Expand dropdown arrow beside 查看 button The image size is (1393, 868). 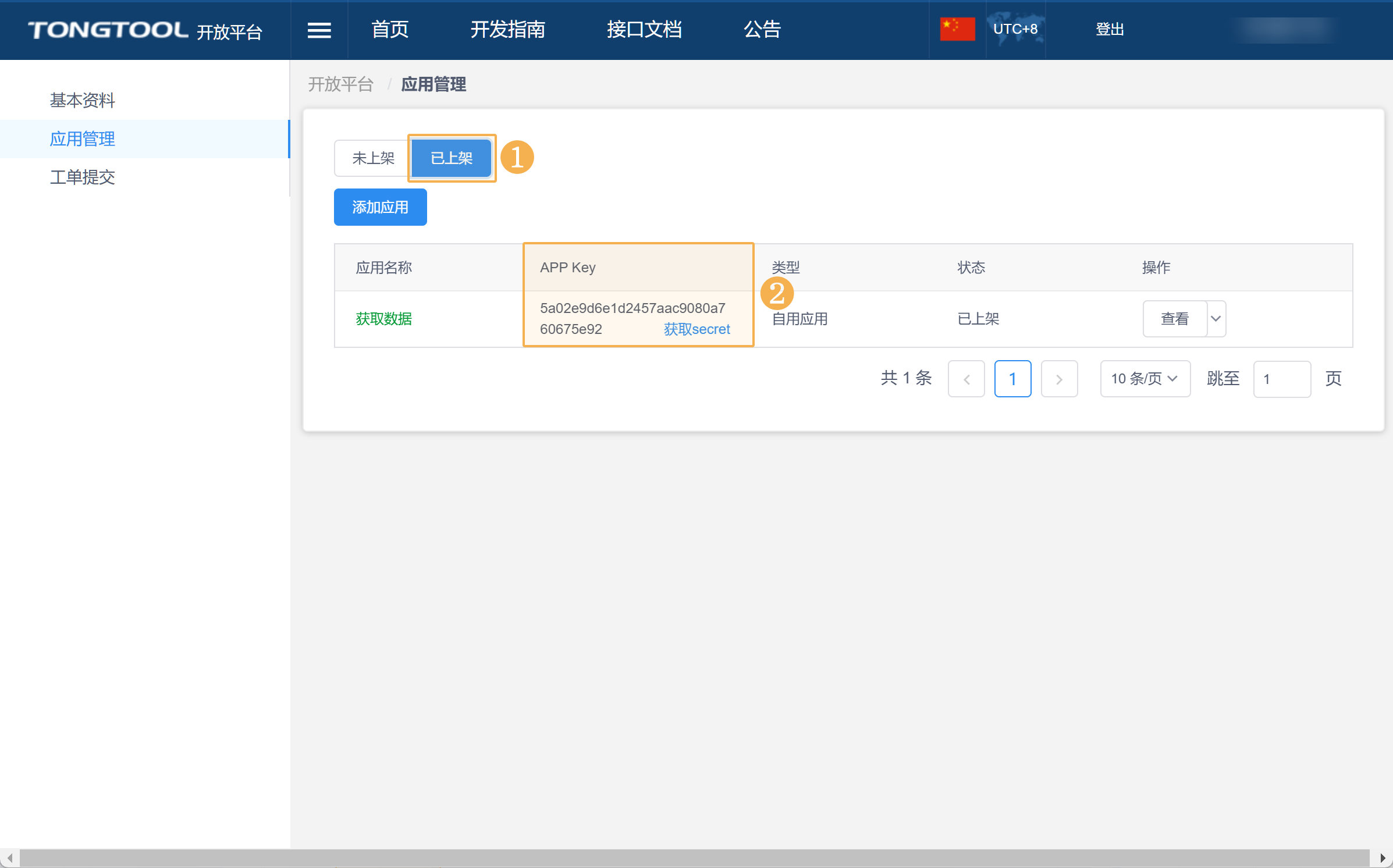click(1216, 319)
